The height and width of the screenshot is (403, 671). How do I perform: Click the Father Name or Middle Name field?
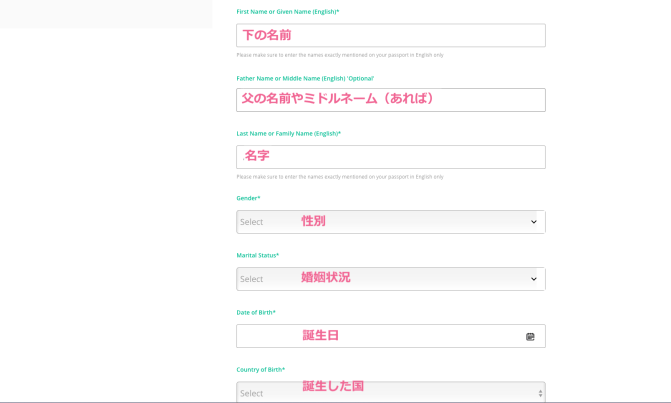pos(390,100)
